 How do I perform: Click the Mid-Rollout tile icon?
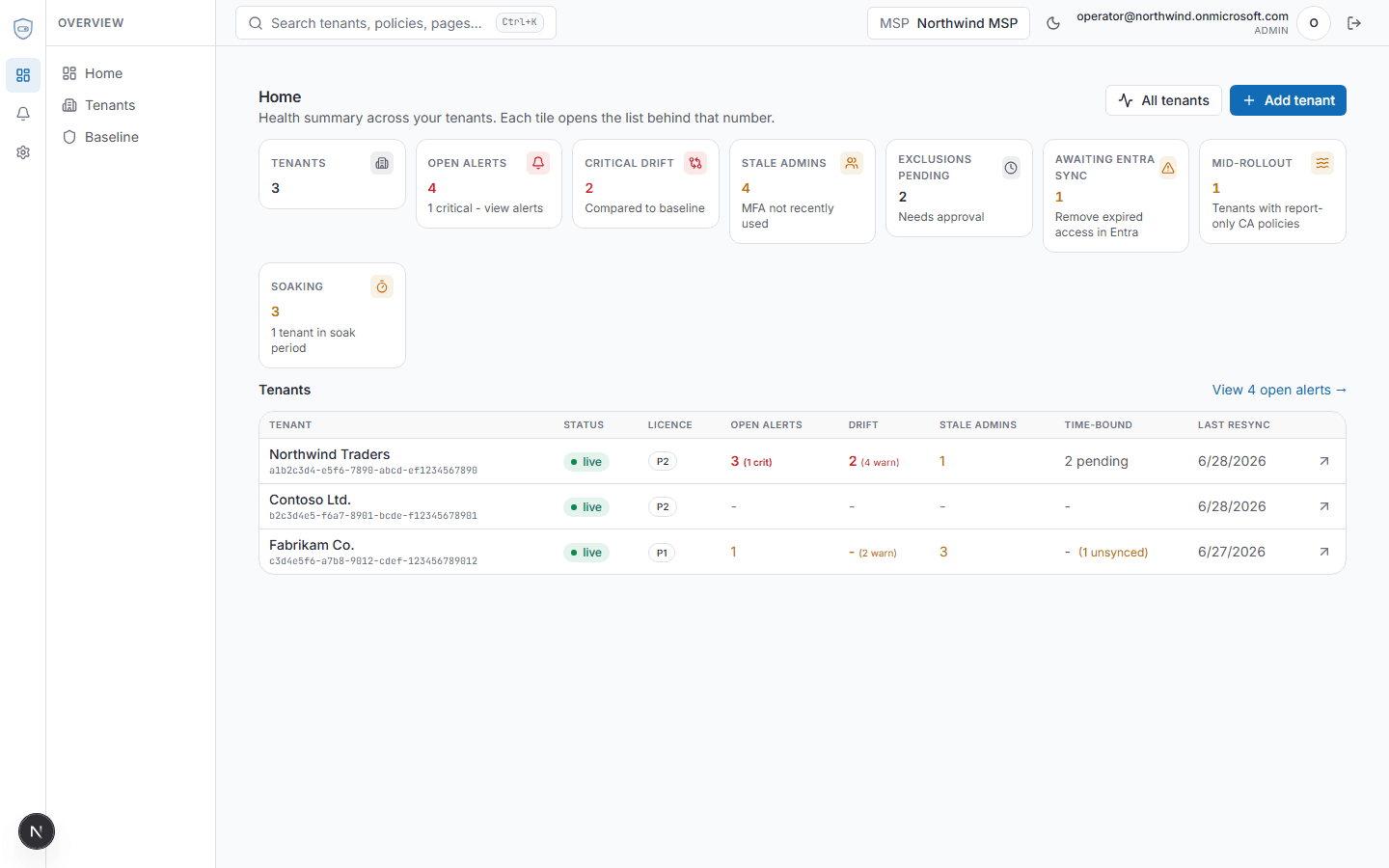pos(1322,163)
